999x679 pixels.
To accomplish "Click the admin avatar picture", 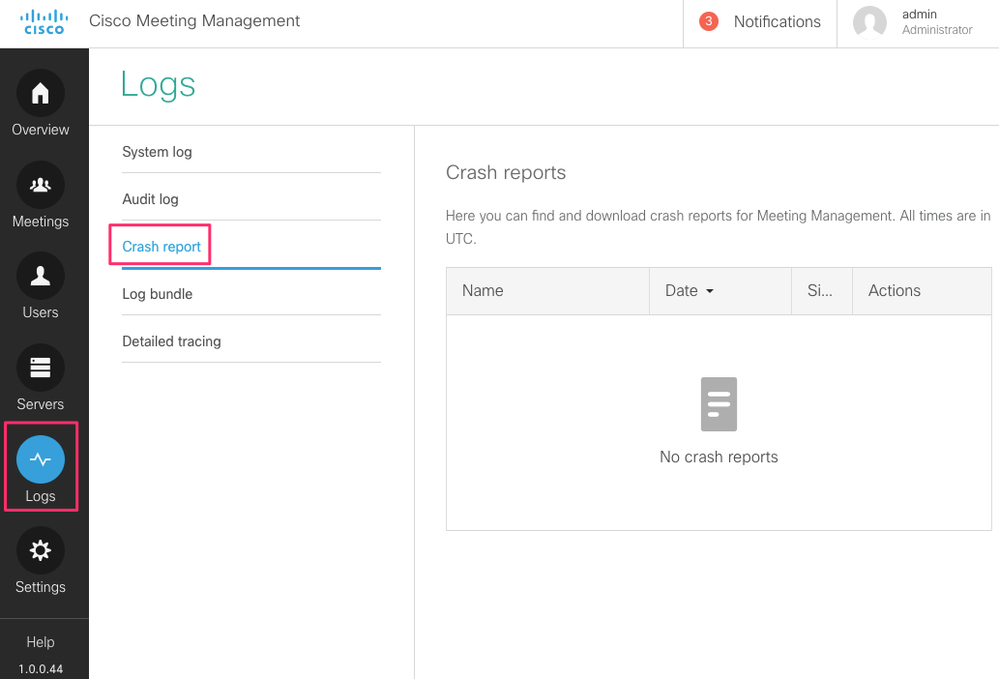I will 870,22.
